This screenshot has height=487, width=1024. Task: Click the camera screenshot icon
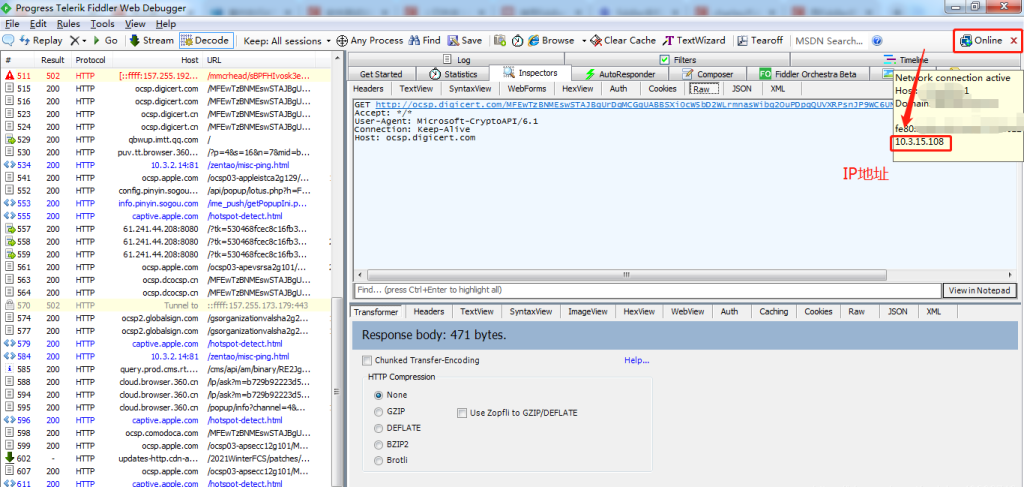click(500, 40)
